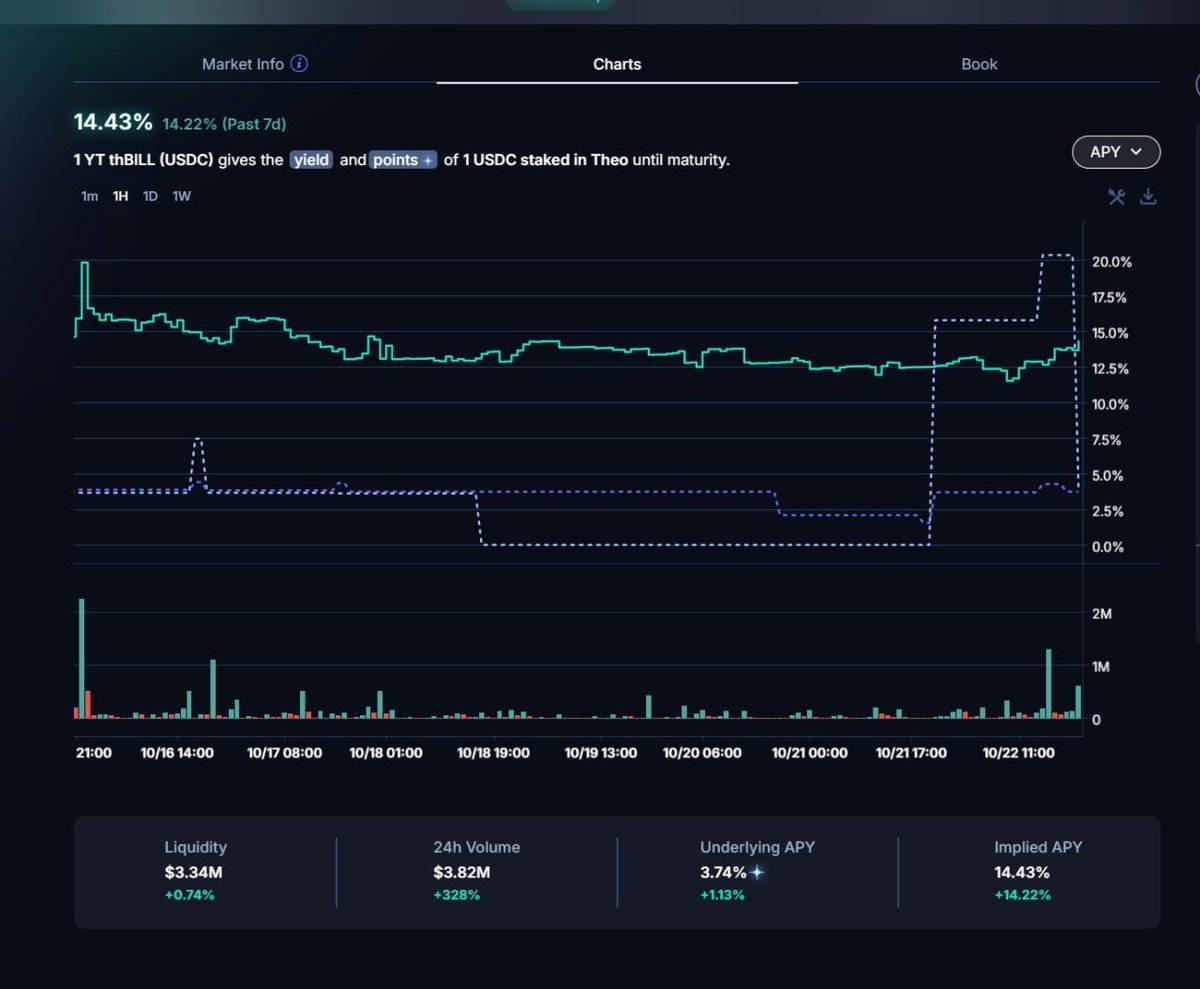Click the Liquidity $3.34M stat

195,872
